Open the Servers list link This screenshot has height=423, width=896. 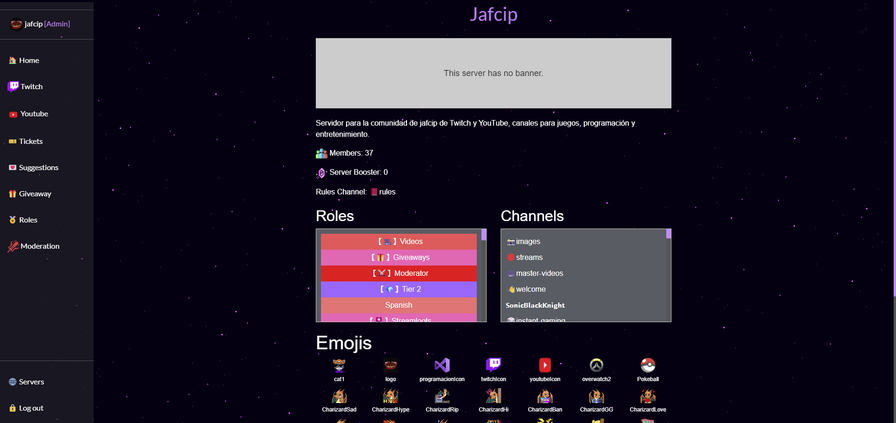coord(30,382)
